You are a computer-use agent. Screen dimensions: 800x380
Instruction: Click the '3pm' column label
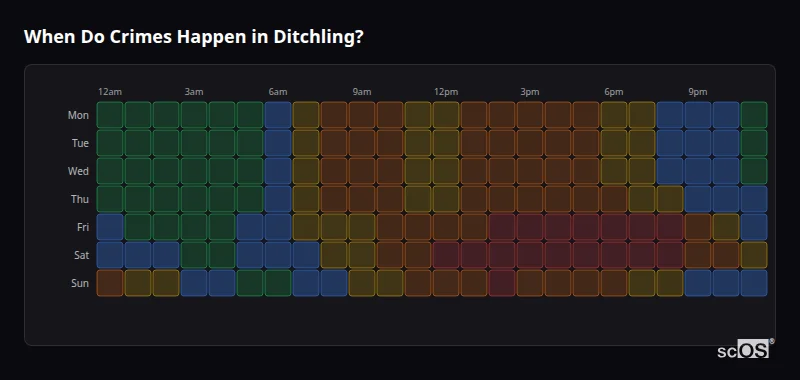530,92
